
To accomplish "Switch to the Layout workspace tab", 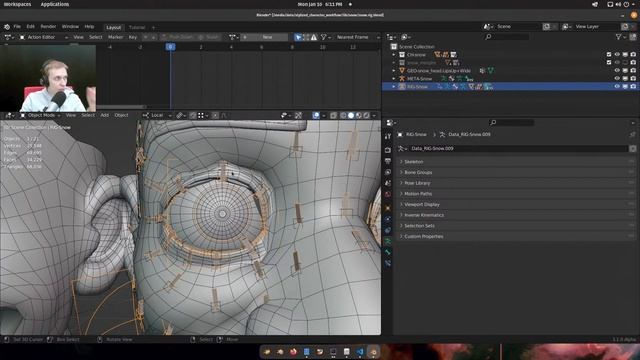I will point(113,27).
